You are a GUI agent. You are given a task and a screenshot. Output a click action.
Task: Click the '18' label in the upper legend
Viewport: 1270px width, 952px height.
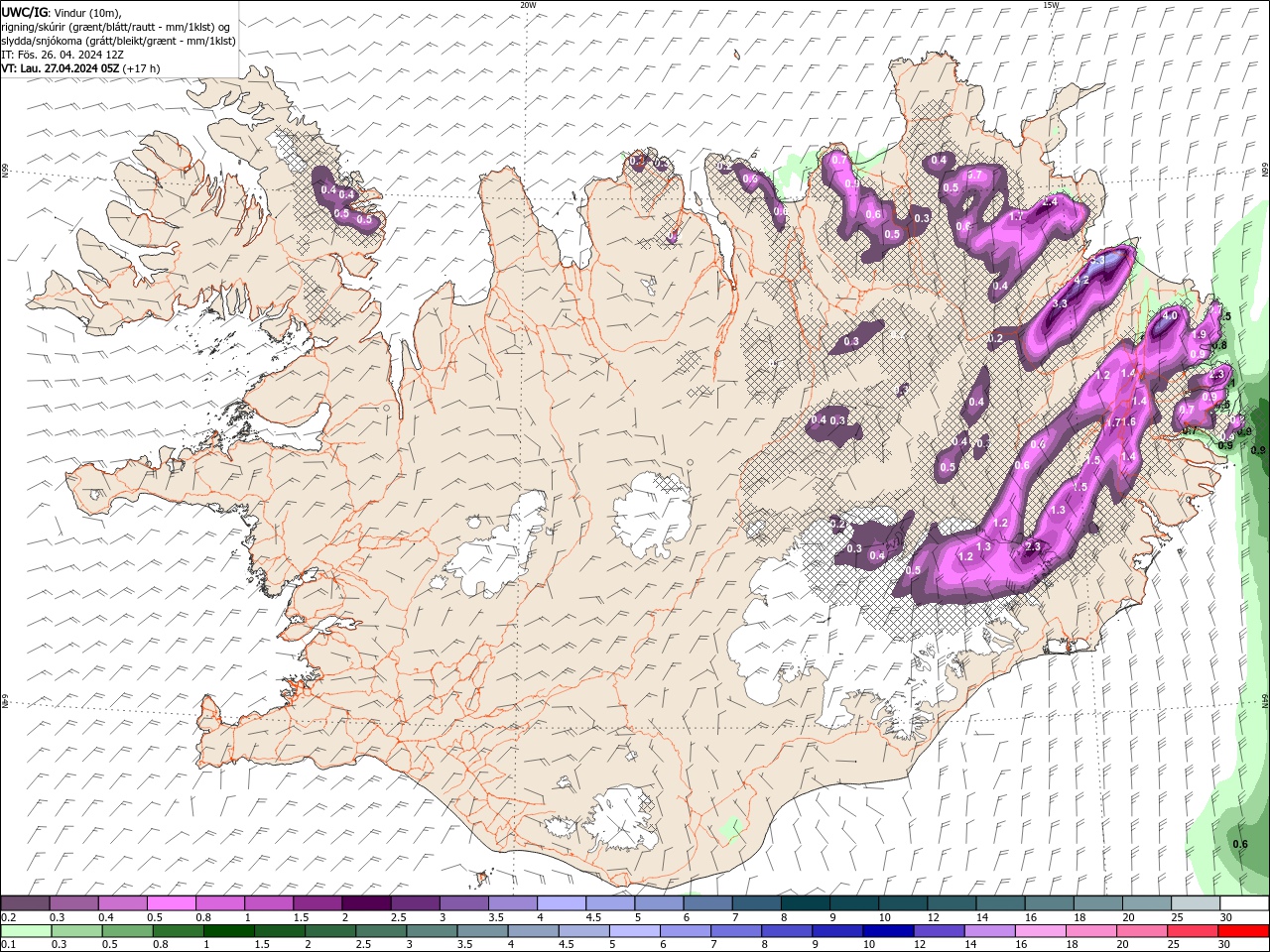pyautogui.click(x=1078, y=917)
